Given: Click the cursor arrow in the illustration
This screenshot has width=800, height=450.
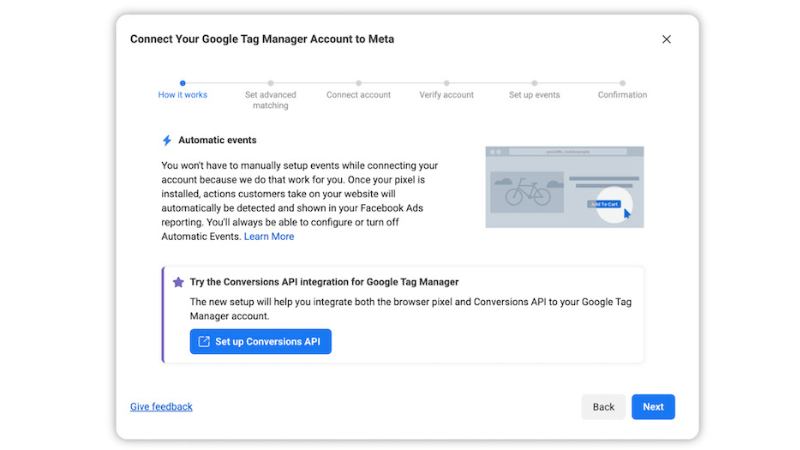Looking at the screenshot, I should [627, 213].
